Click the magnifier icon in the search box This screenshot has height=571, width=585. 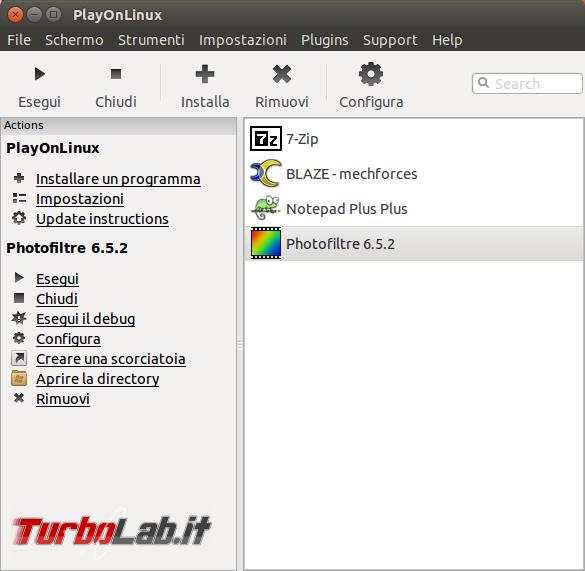(x=484, y=82)
